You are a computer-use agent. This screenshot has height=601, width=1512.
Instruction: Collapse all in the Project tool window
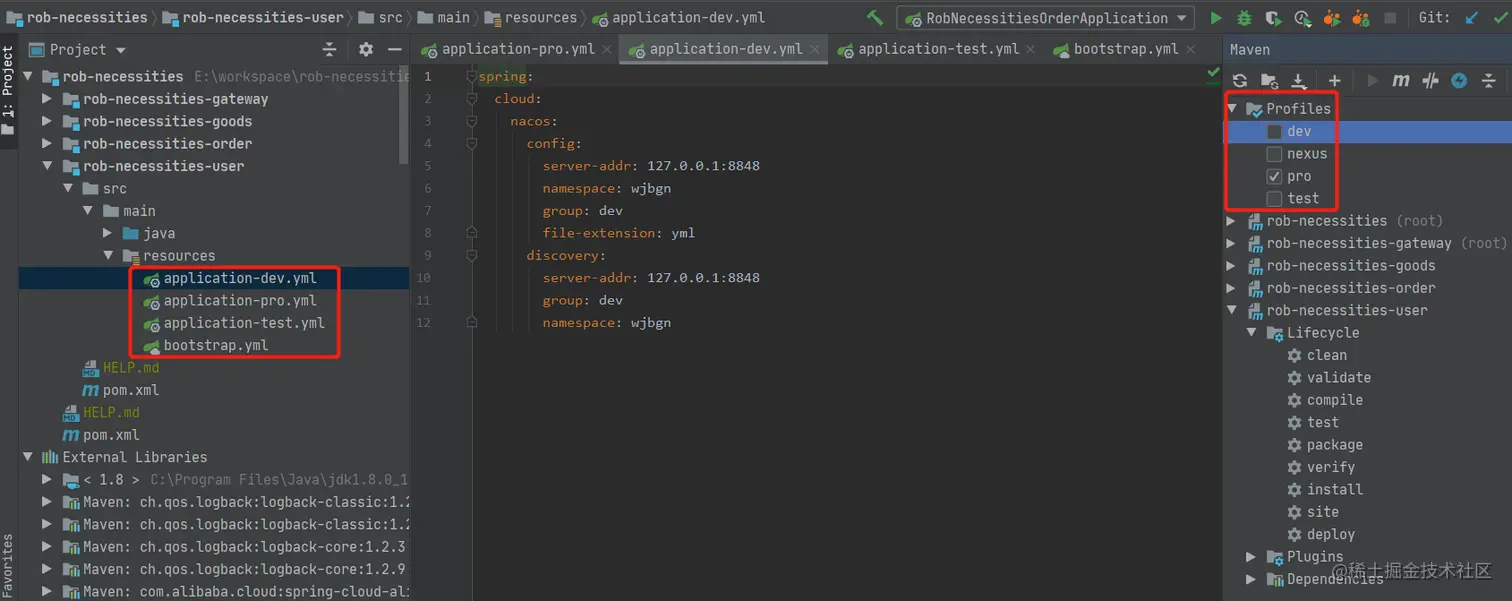click(x=330, y=50)
